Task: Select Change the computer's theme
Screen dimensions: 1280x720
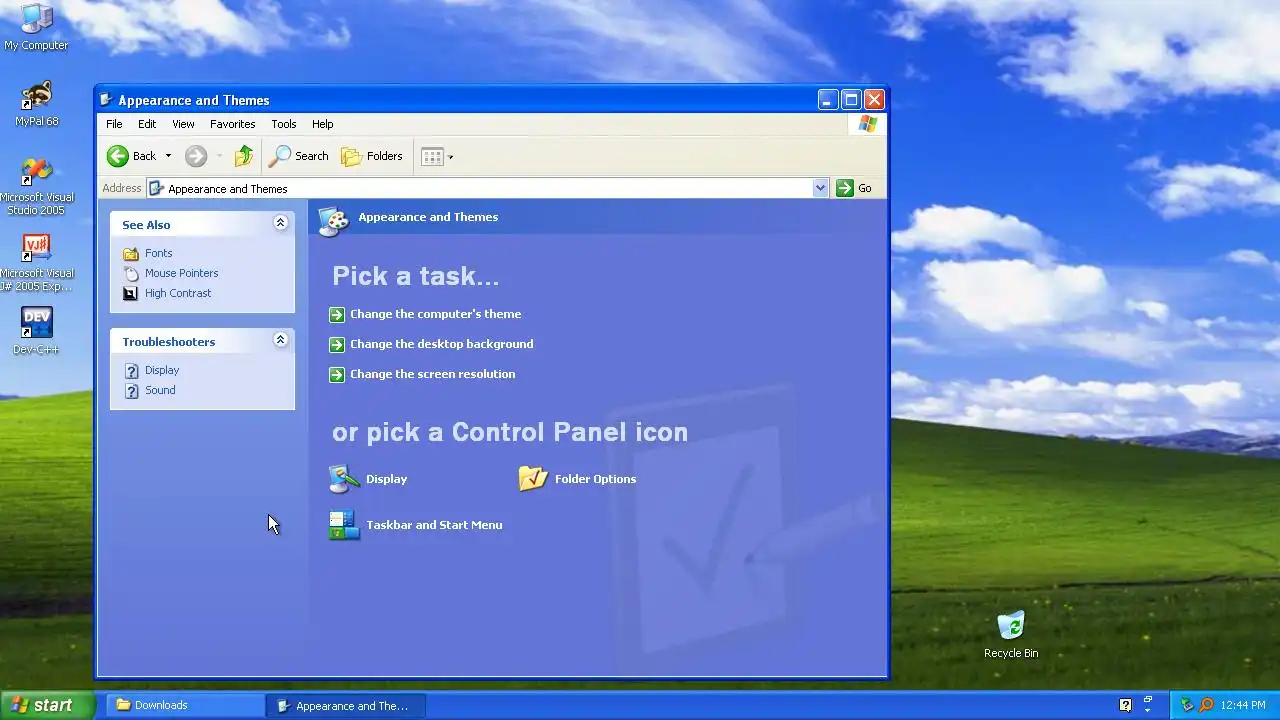Action: [435, 314]
